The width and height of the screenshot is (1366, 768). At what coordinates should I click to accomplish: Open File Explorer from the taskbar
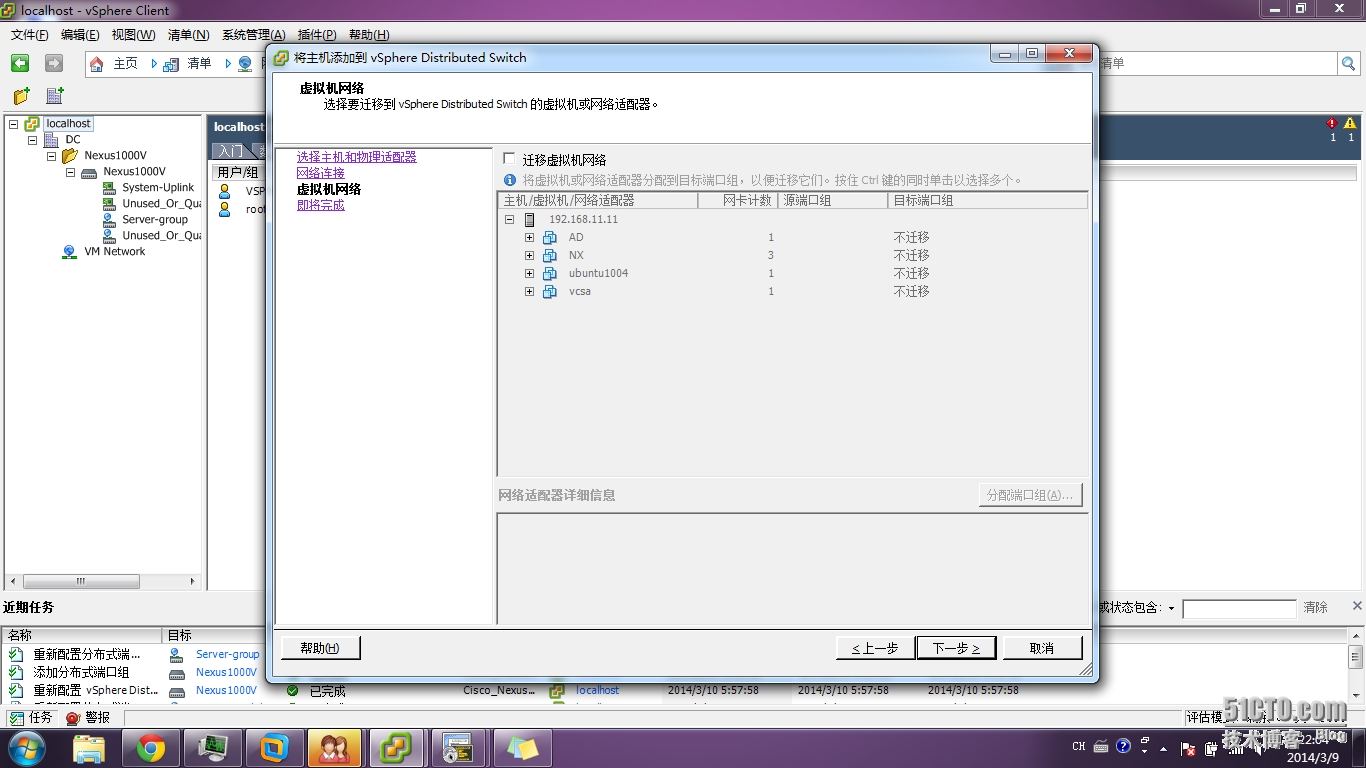89,747
